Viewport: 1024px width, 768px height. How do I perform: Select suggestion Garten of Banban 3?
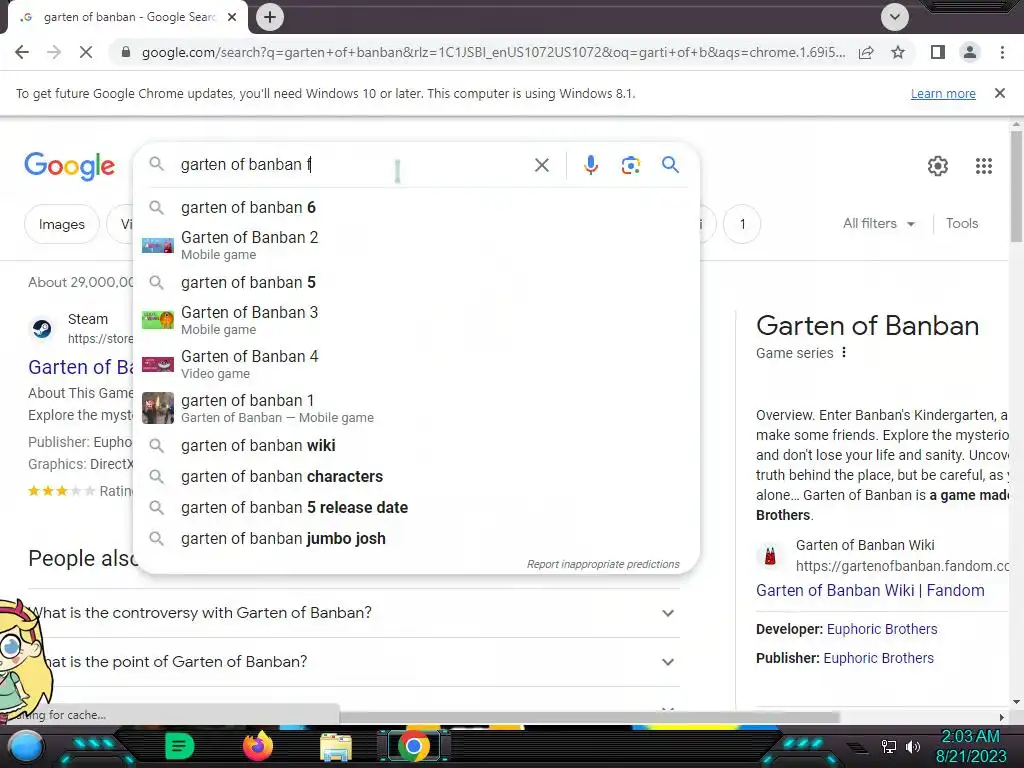[416, 320]
